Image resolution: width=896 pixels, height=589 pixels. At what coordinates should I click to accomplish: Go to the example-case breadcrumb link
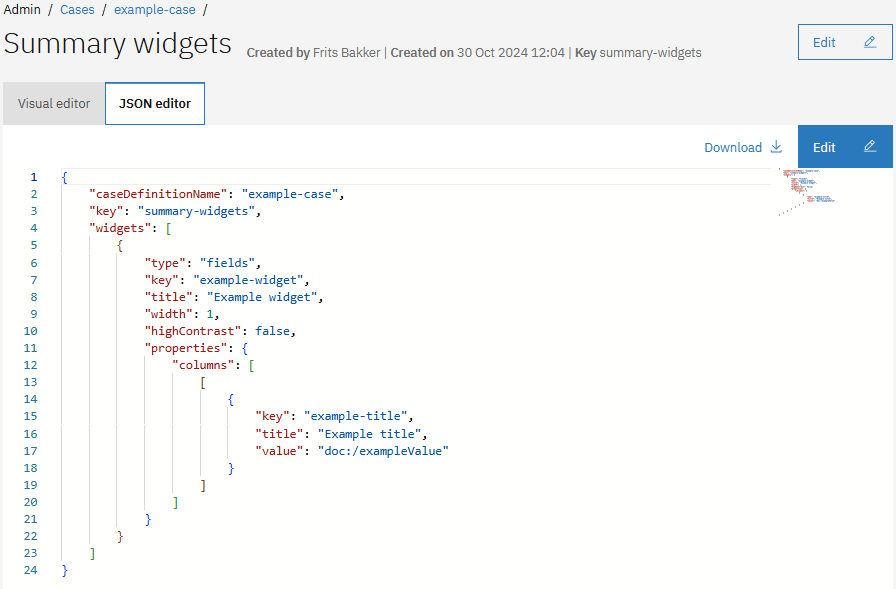tap(154, 10)
